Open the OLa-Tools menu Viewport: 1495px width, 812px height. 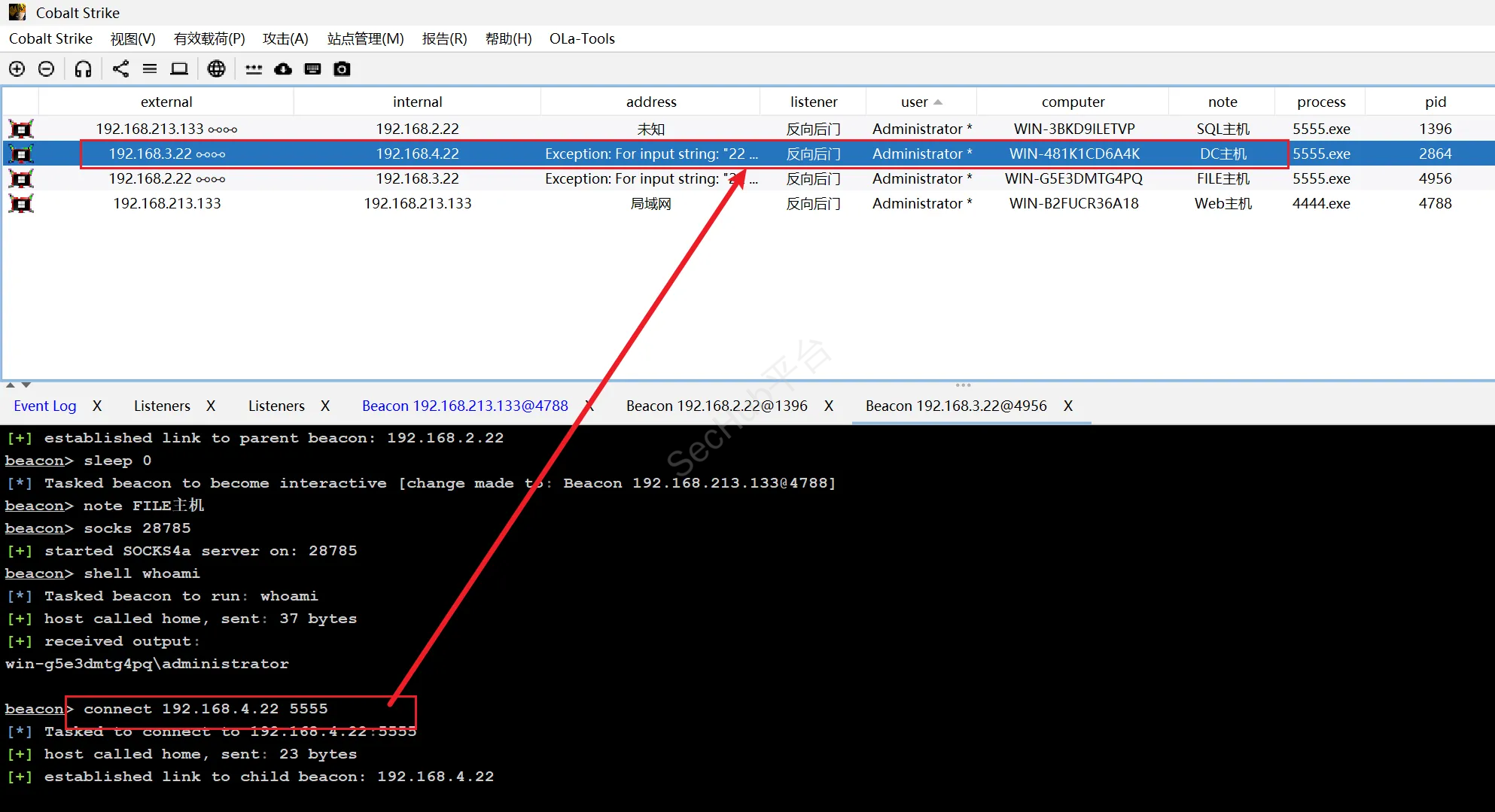tap(582, 38)
